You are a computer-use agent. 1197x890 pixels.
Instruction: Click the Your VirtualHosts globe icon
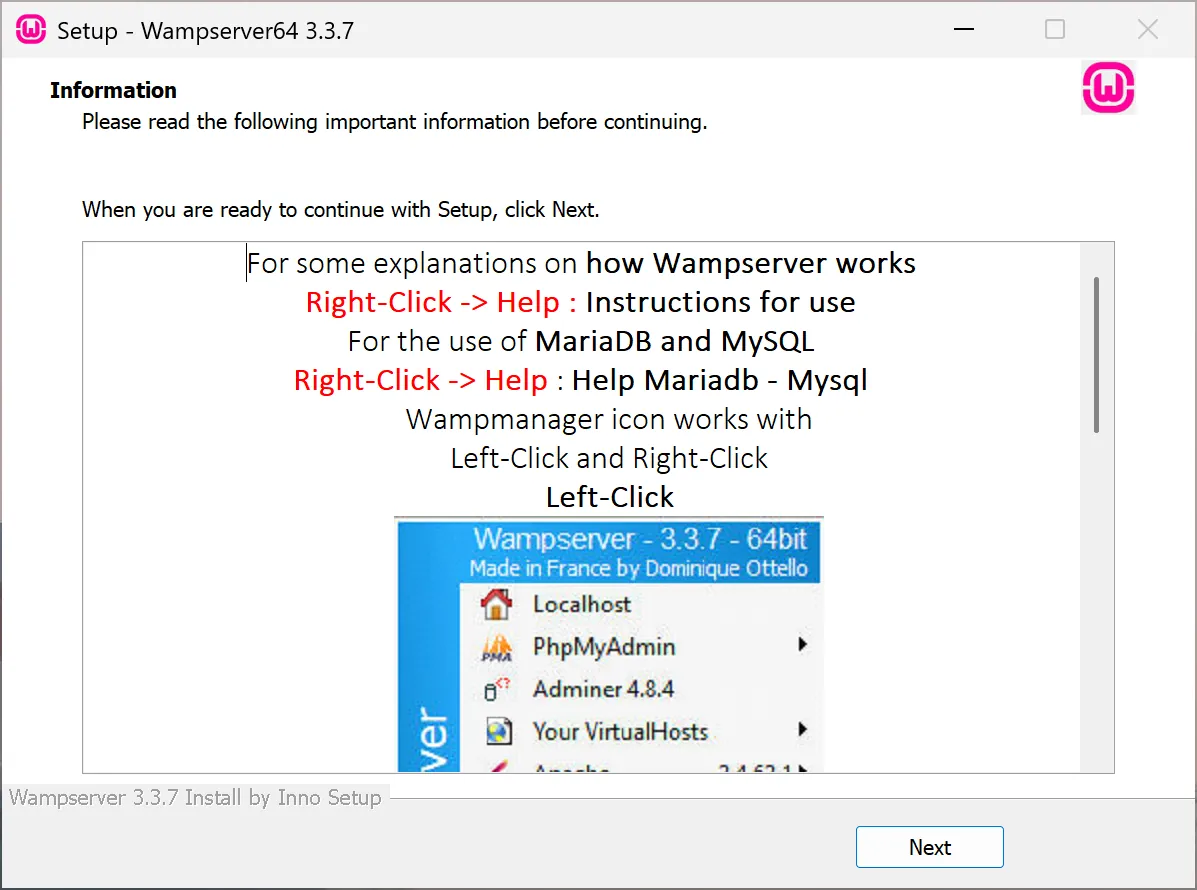(x=496, y=731)
